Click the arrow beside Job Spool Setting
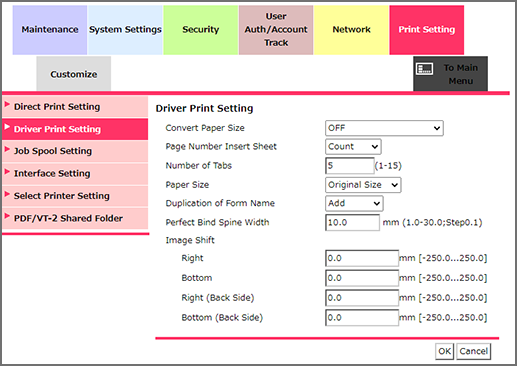Image resolution: width=517 pixels, height=366 pixels. pos(7,149)
